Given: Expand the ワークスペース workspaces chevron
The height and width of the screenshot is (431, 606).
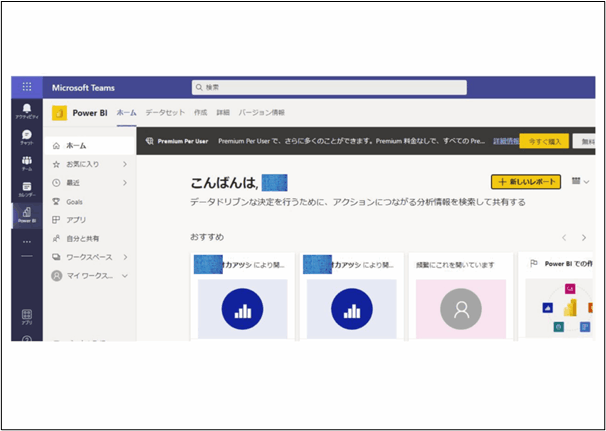Looking at the screenshot, I should (124, 257).
